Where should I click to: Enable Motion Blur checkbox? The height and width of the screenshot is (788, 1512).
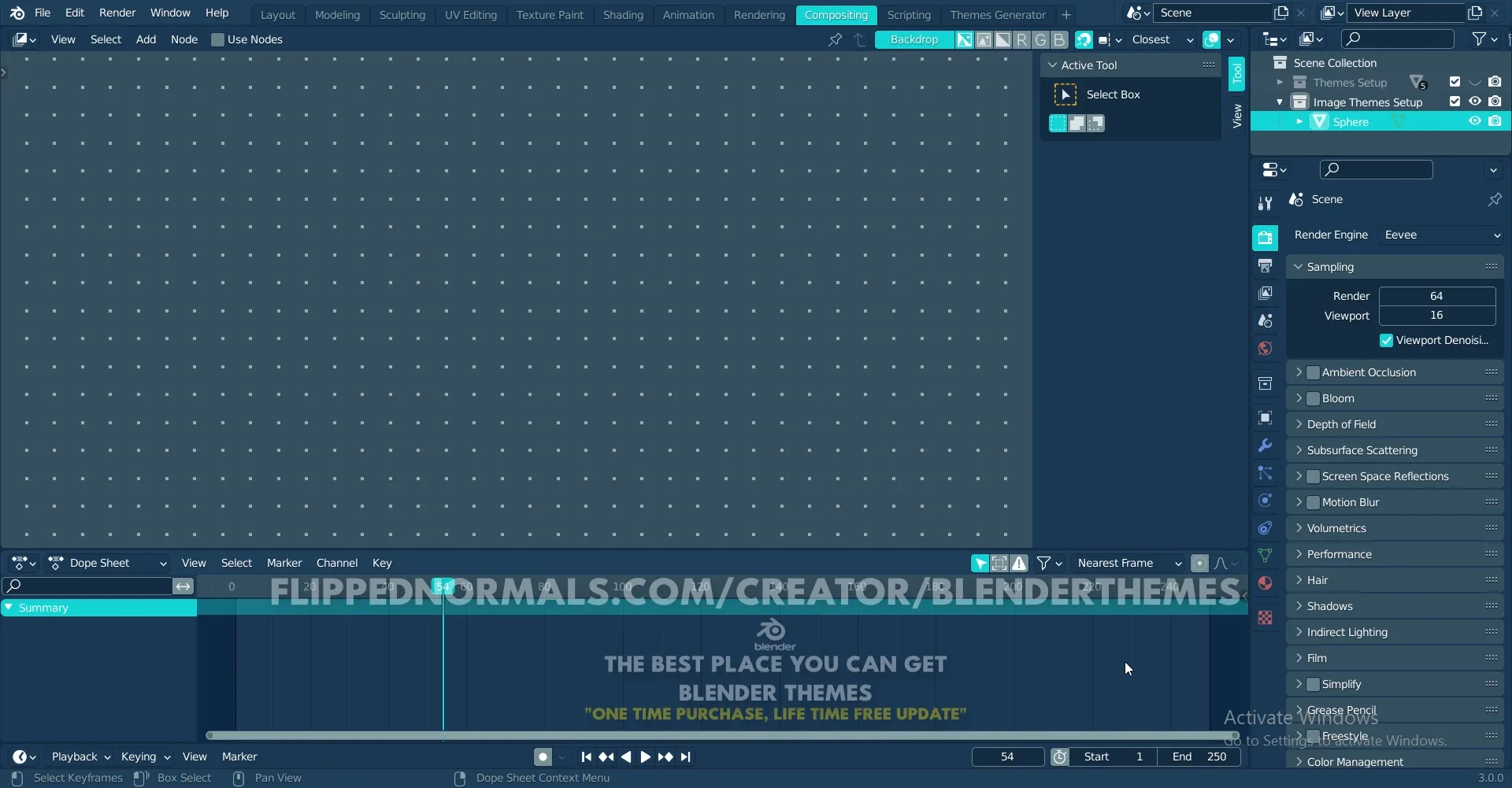[x=1313, y=502]
